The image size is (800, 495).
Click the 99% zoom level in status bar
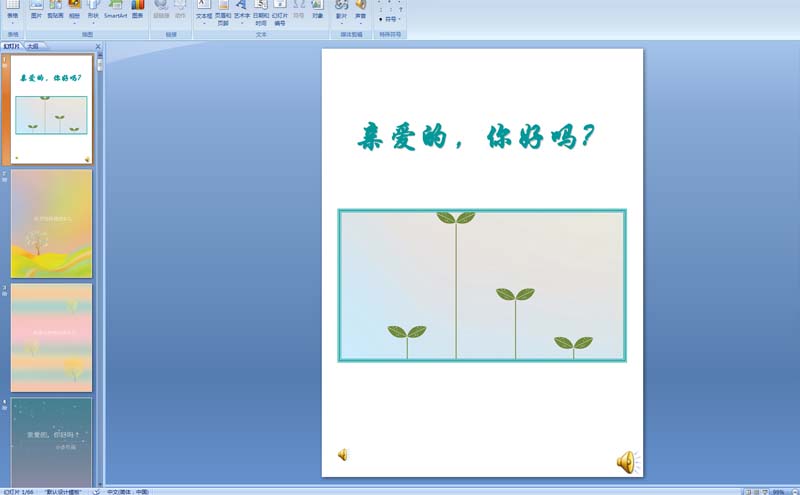point(779,492)
